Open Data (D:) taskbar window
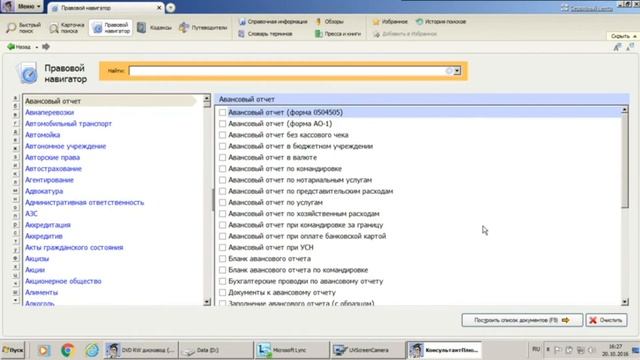640x360 pixels. pos(216,350)
